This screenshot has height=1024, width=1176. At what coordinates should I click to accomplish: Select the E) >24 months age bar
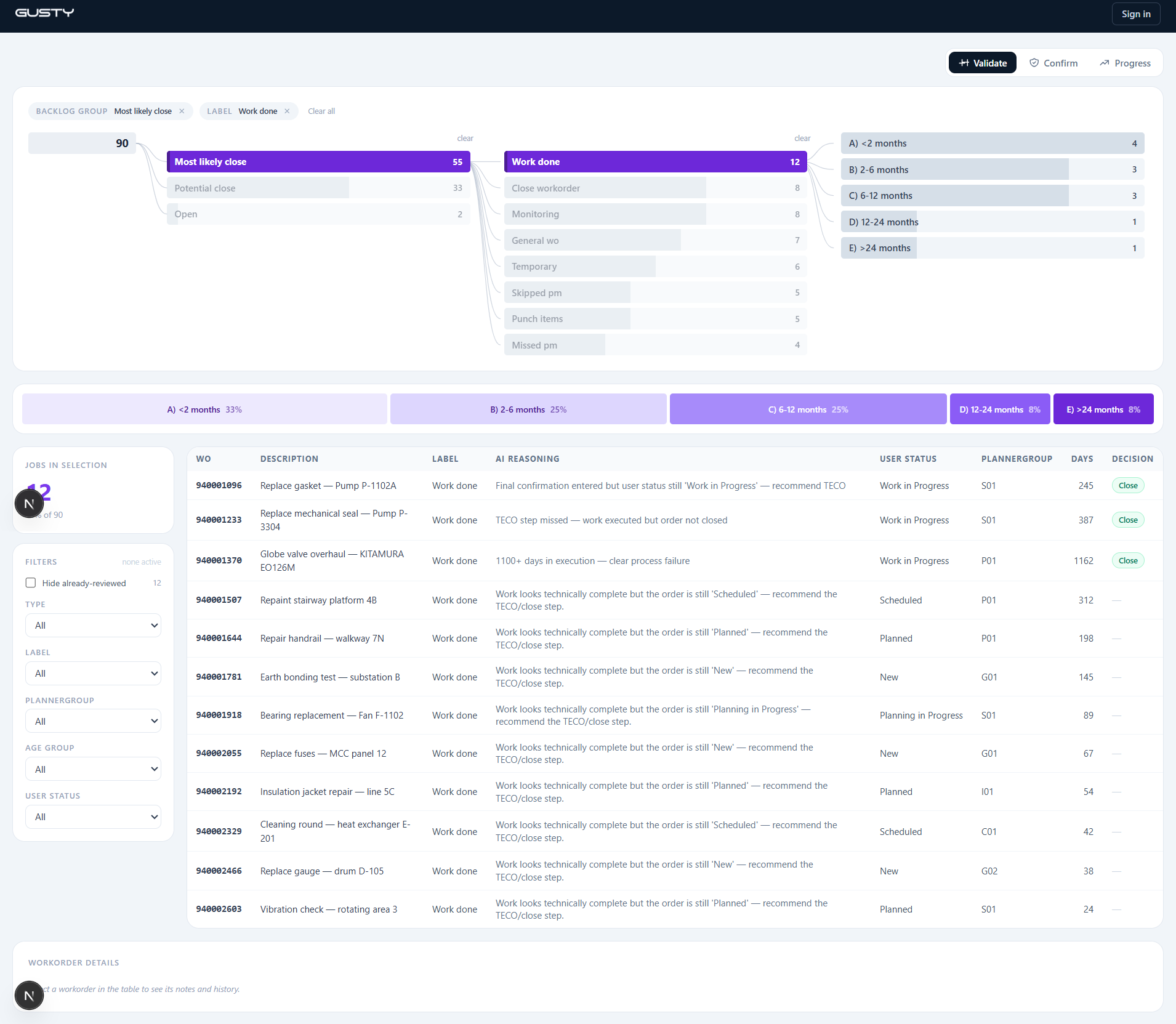click(993, 248)
